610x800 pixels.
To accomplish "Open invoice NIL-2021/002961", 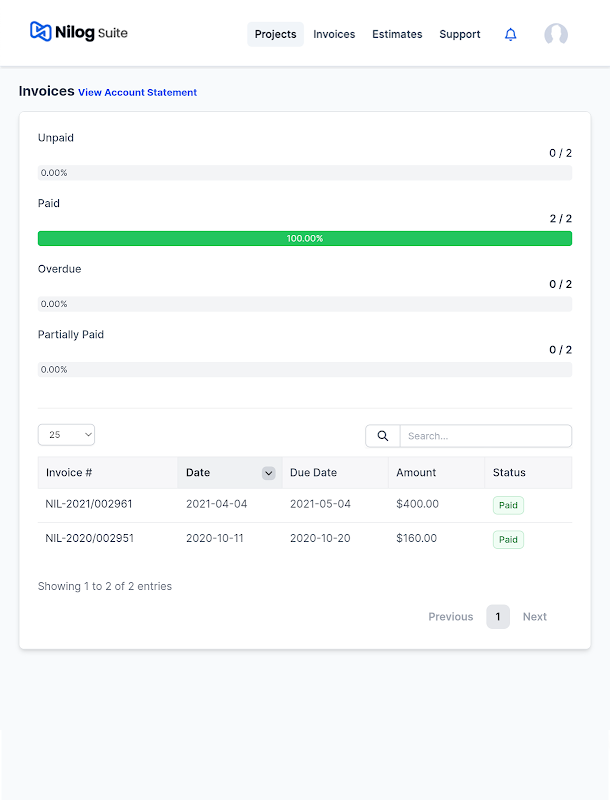I will point(89,504).
